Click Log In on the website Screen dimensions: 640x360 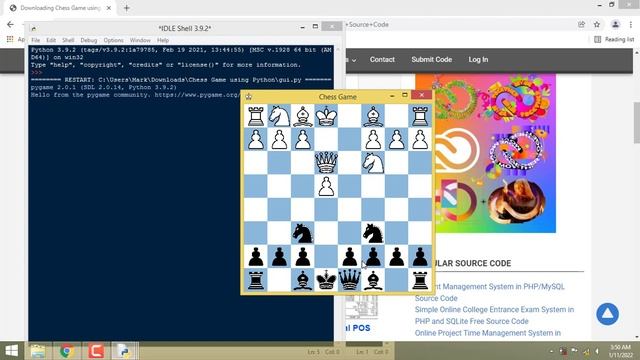coord(478,60)
